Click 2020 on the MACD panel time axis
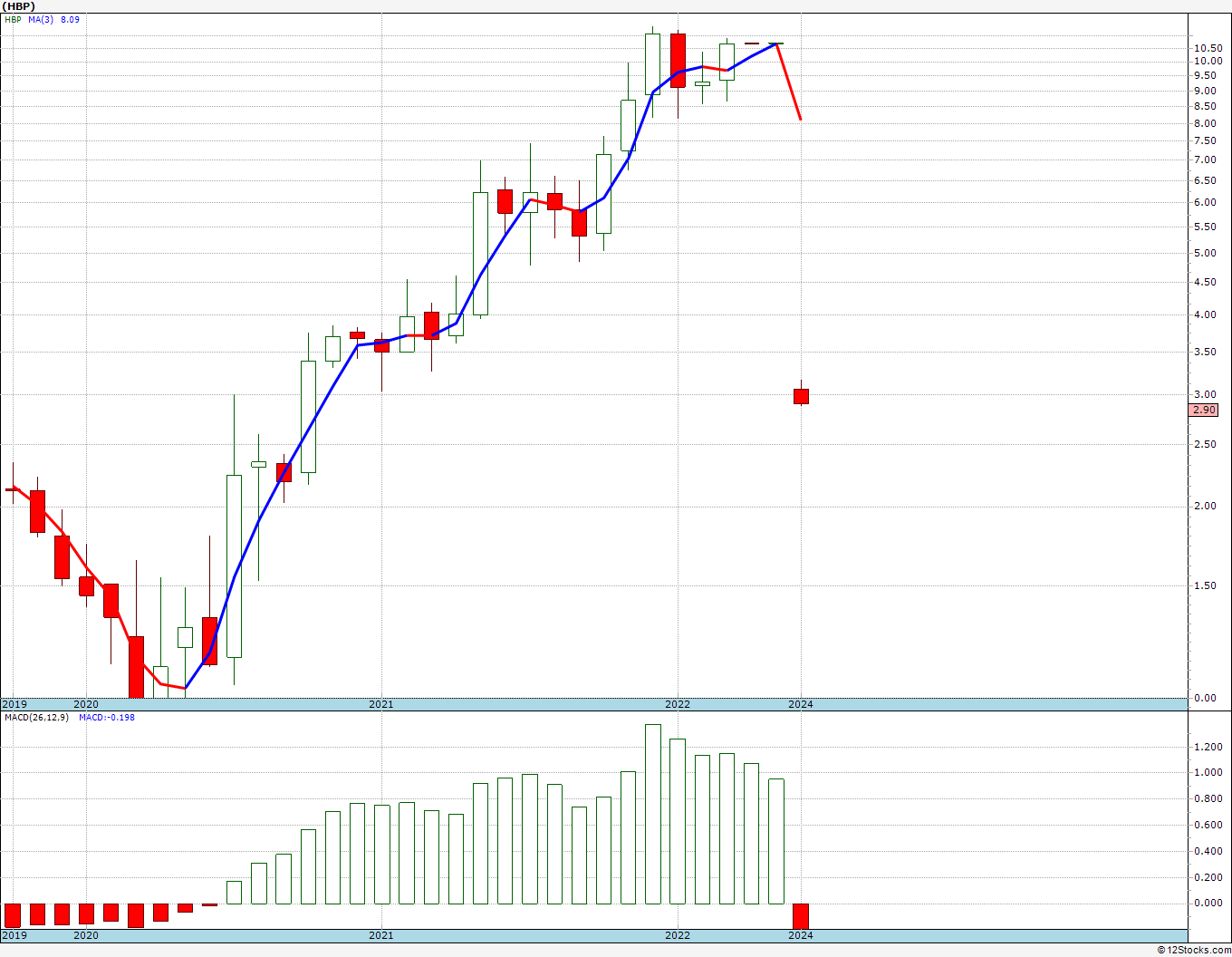 pos(86,935)
